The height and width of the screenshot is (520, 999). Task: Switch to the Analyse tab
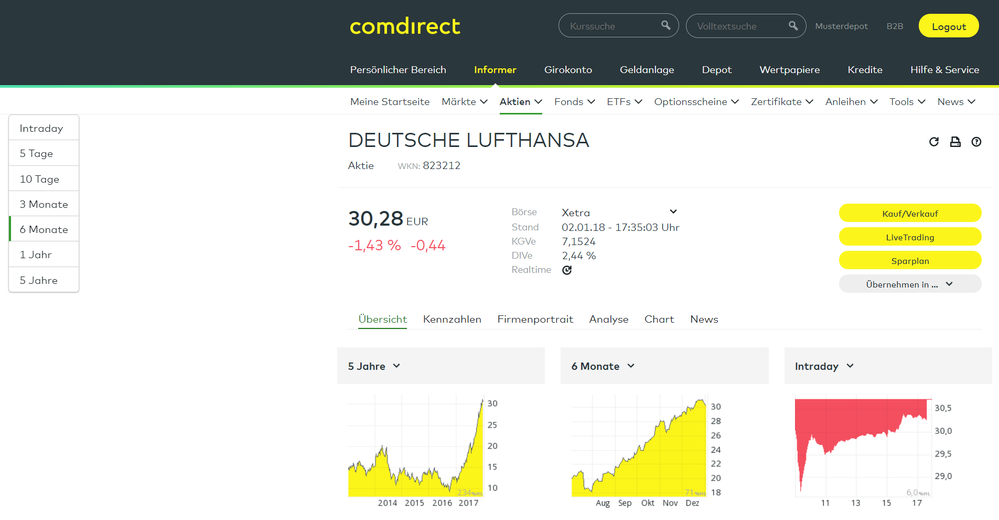(608, 319)
